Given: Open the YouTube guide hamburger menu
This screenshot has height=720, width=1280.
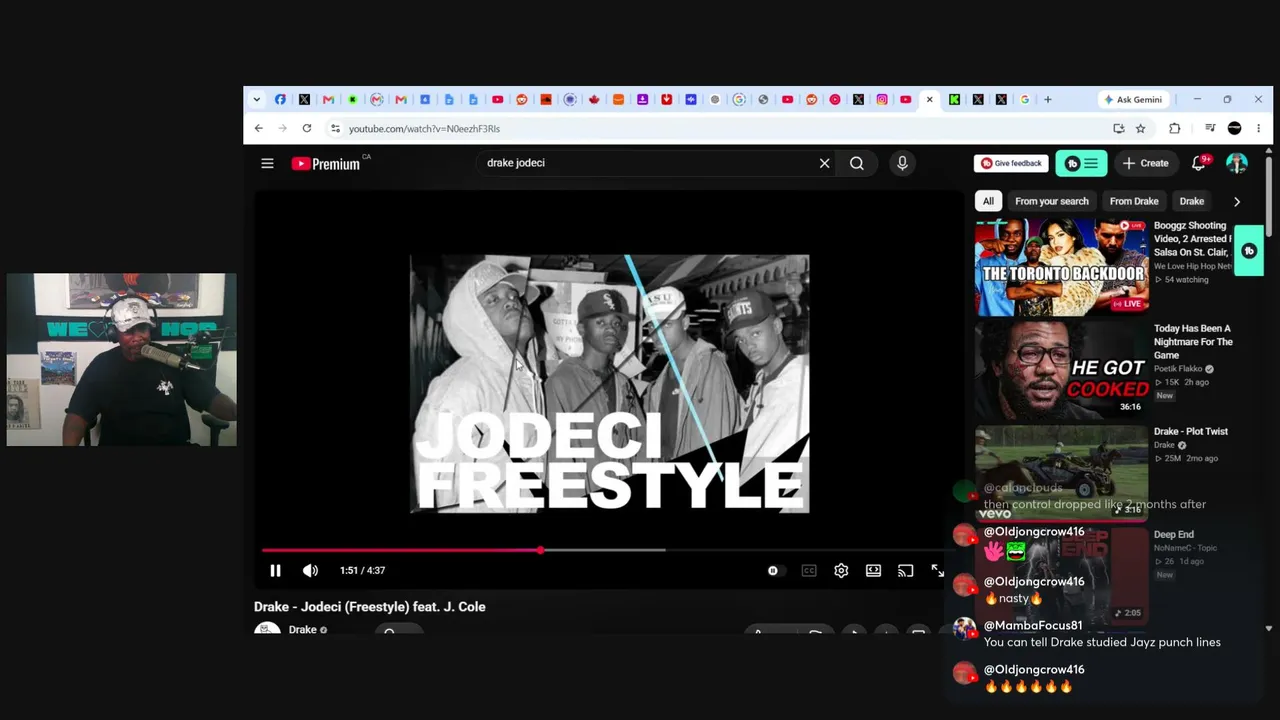Looking at the screenshot, I should [x=267, y=163].
